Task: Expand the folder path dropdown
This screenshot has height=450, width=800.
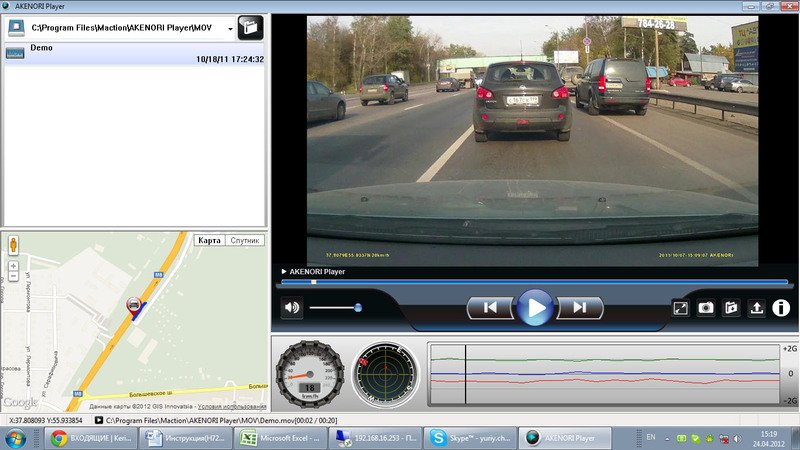Action: 230,29
